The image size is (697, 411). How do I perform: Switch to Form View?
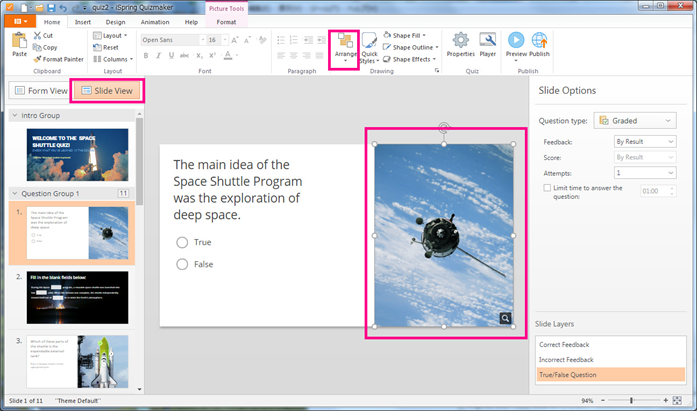41,91
